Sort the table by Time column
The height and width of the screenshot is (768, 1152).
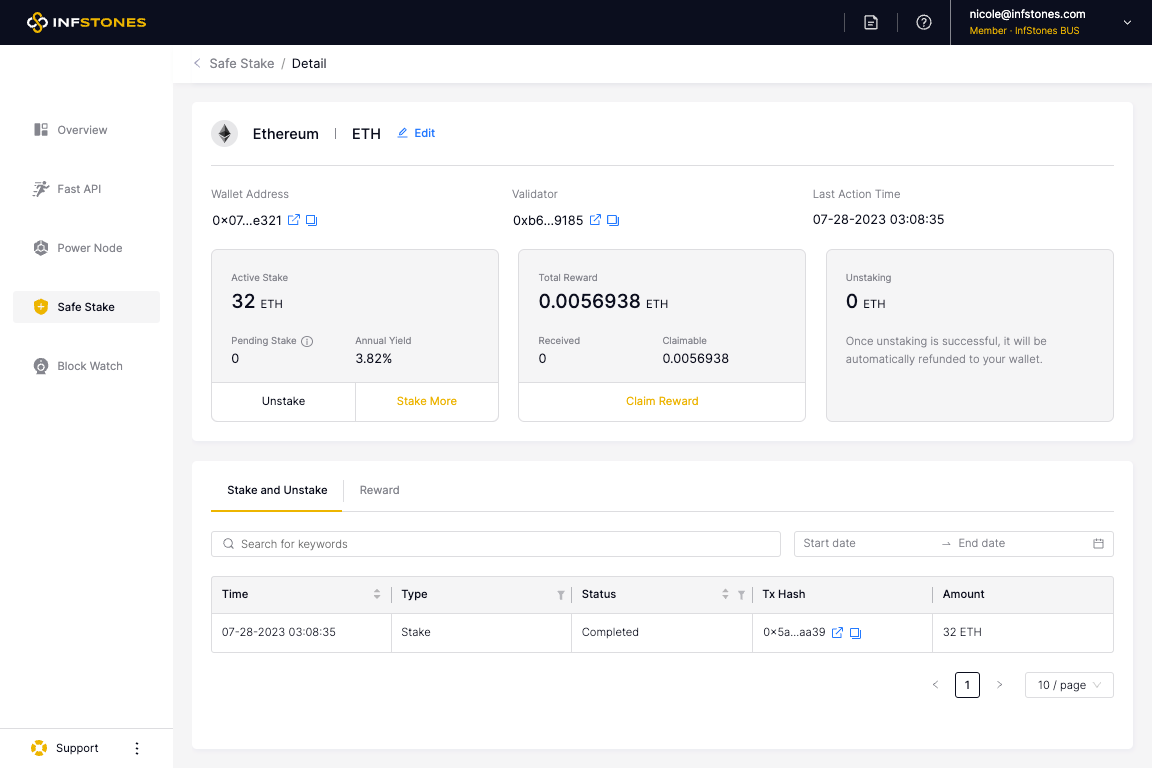point(377,594)
